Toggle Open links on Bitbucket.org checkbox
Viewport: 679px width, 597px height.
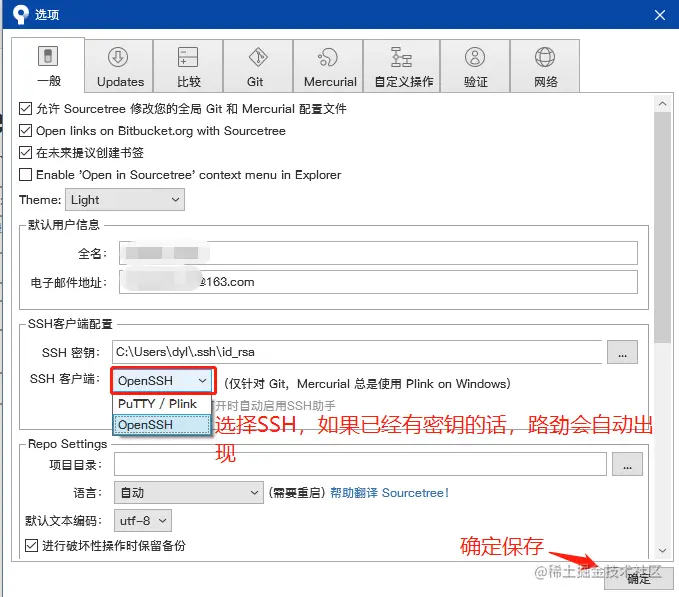coord(26,130)
